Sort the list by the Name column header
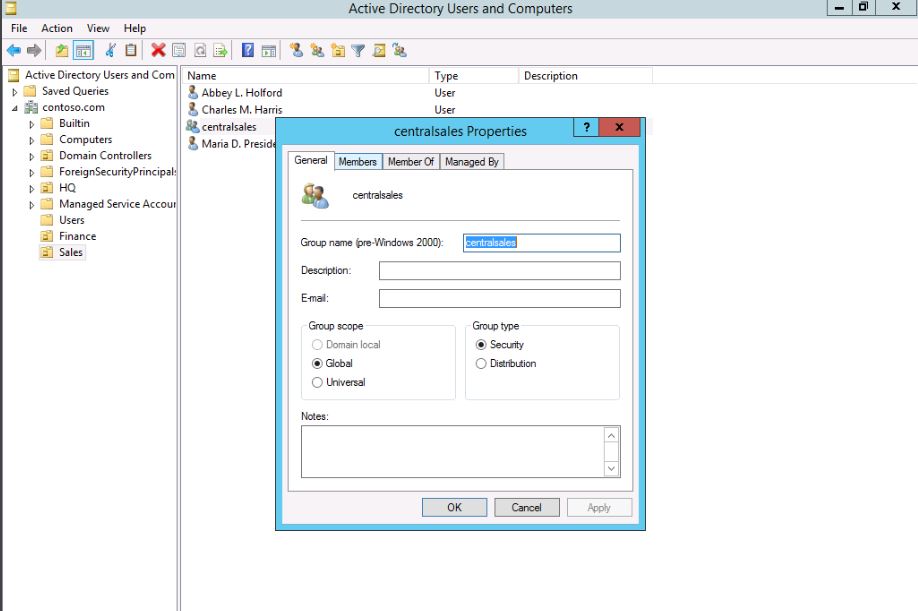918x611 pixels. (305, 75)
